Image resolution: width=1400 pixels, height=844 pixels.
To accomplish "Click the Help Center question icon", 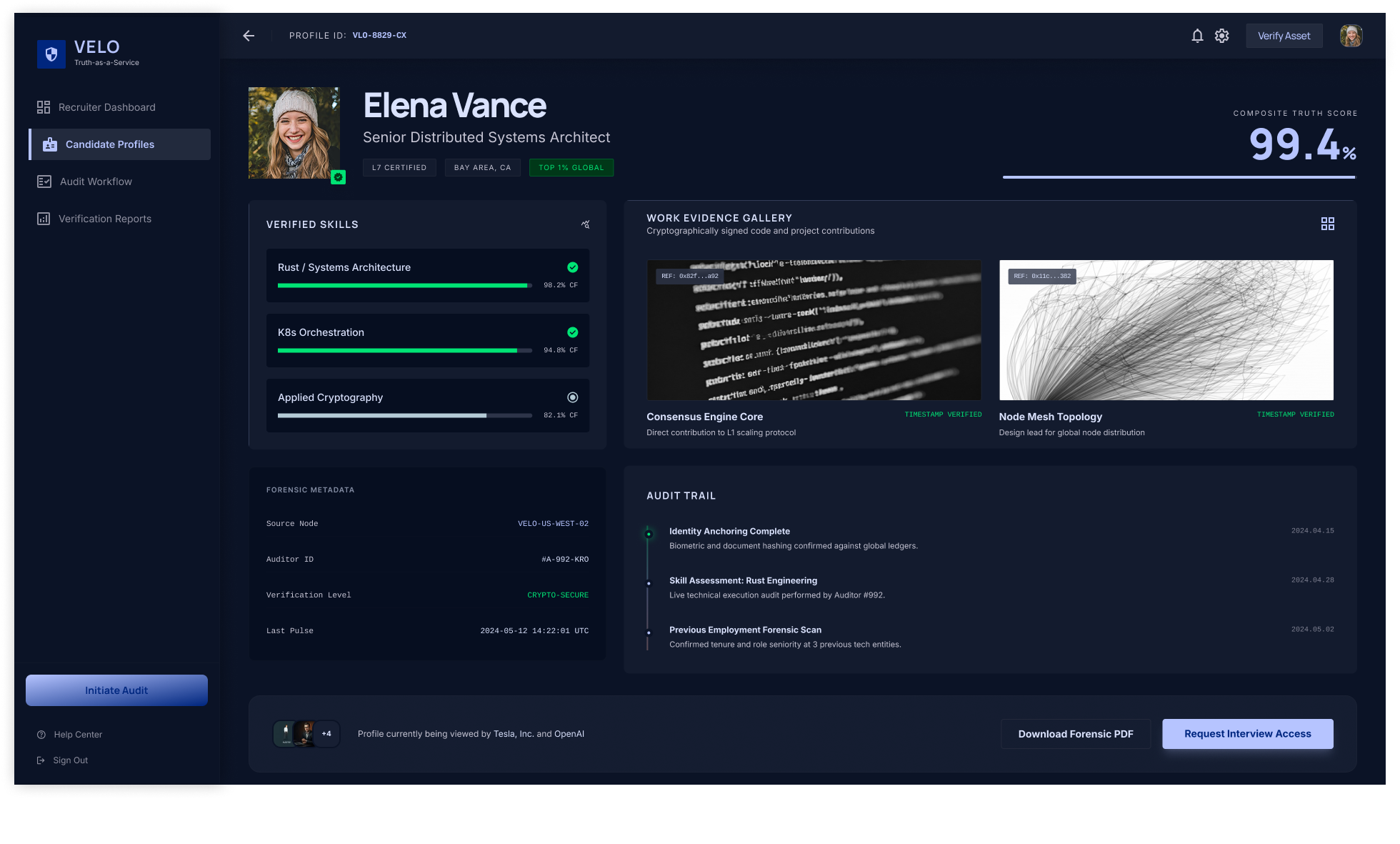I will click(x=41, y=735).
